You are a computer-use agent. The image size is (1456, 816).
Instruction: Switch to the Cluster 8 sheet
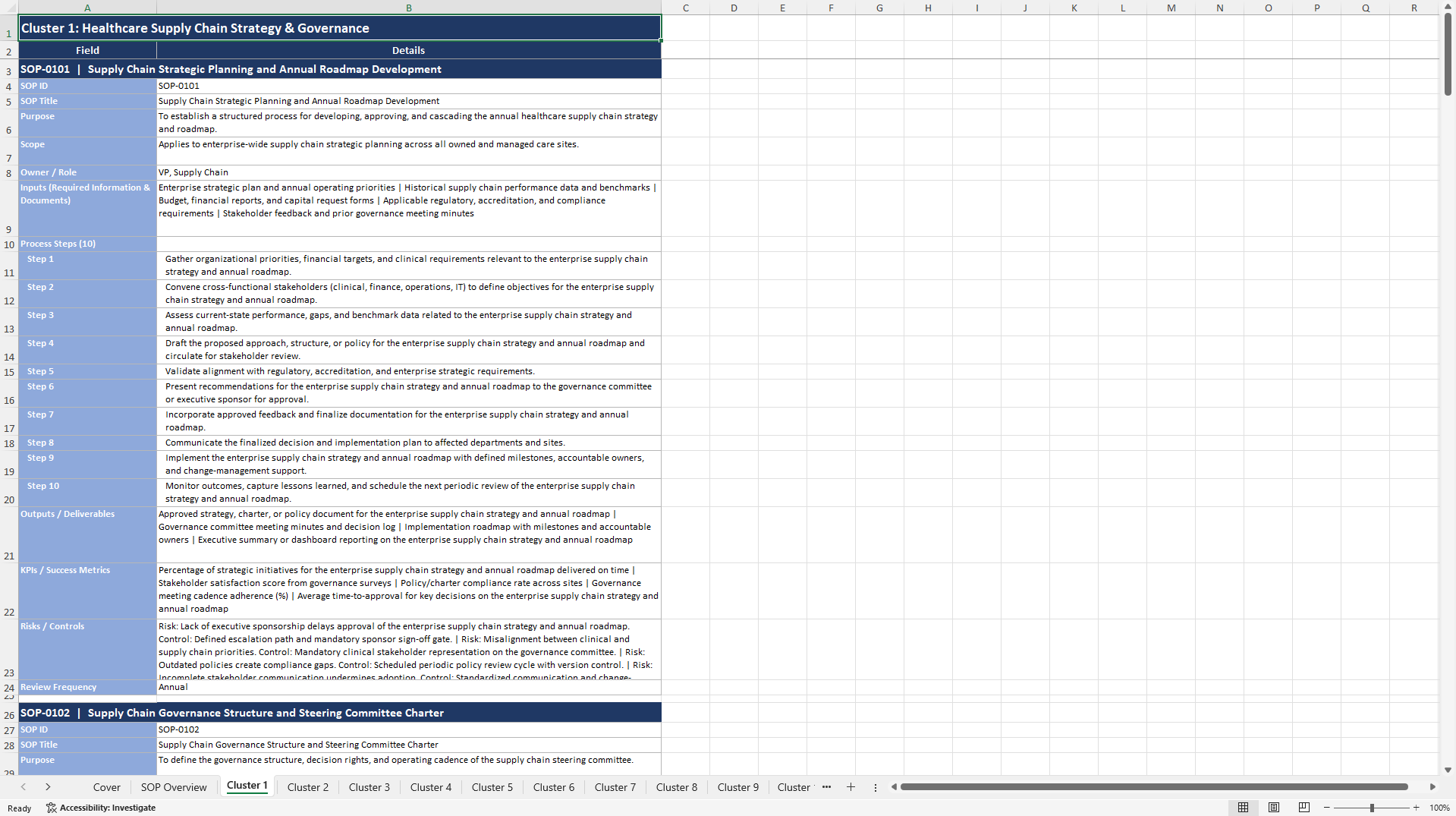point(677,787)
